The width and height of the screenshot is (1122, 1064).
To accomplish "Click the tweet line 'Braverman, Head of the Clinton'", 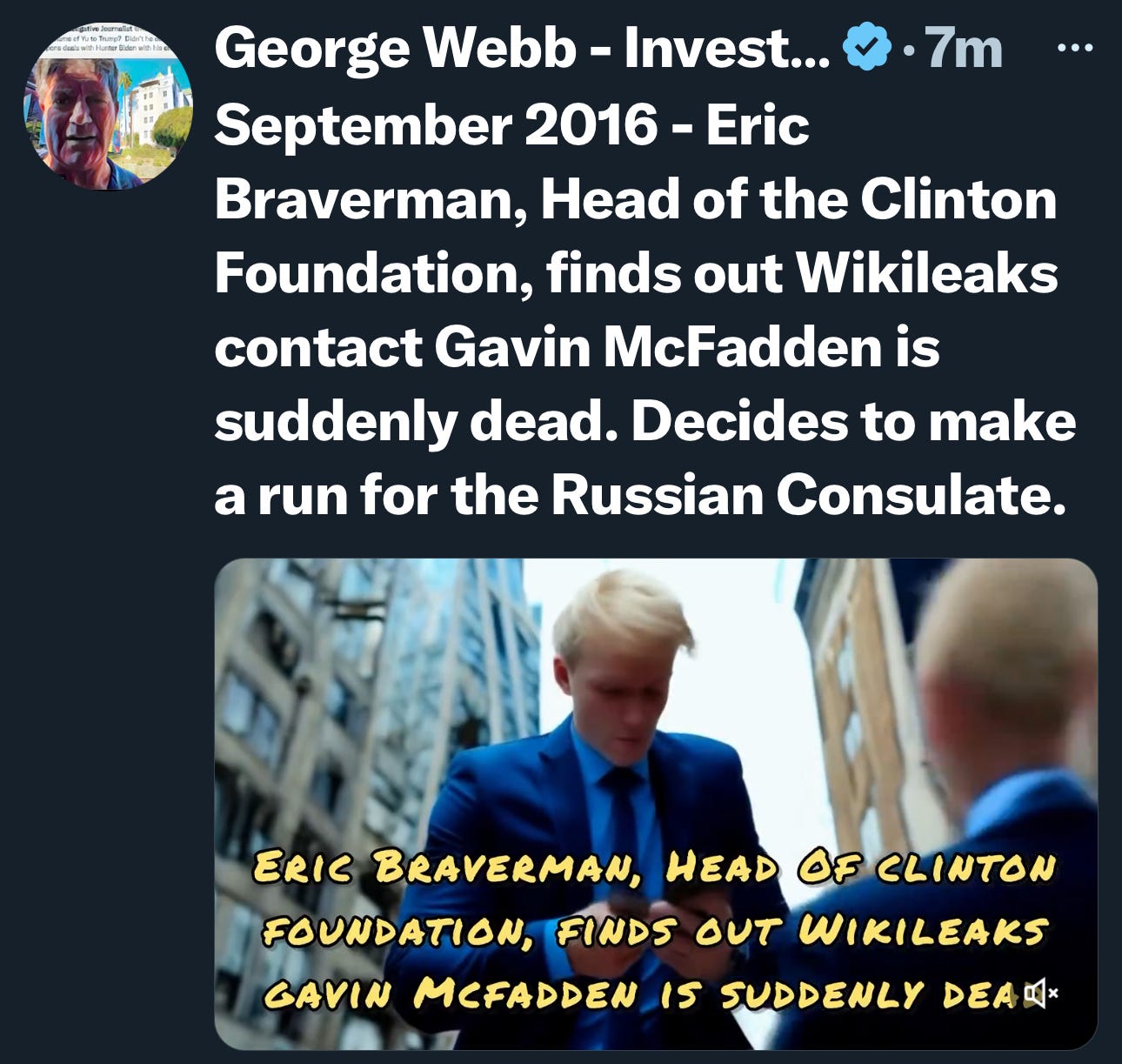I will coord(637,199).
